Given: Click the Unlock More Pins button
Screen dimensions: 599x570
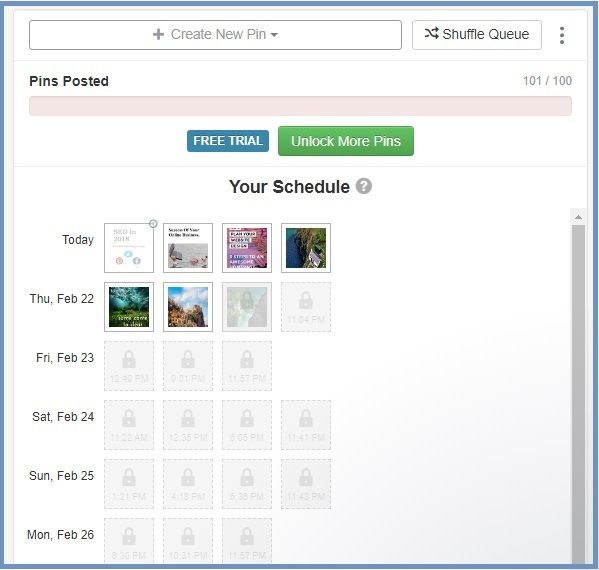Looking at the screenshot, I should [346, 141].
